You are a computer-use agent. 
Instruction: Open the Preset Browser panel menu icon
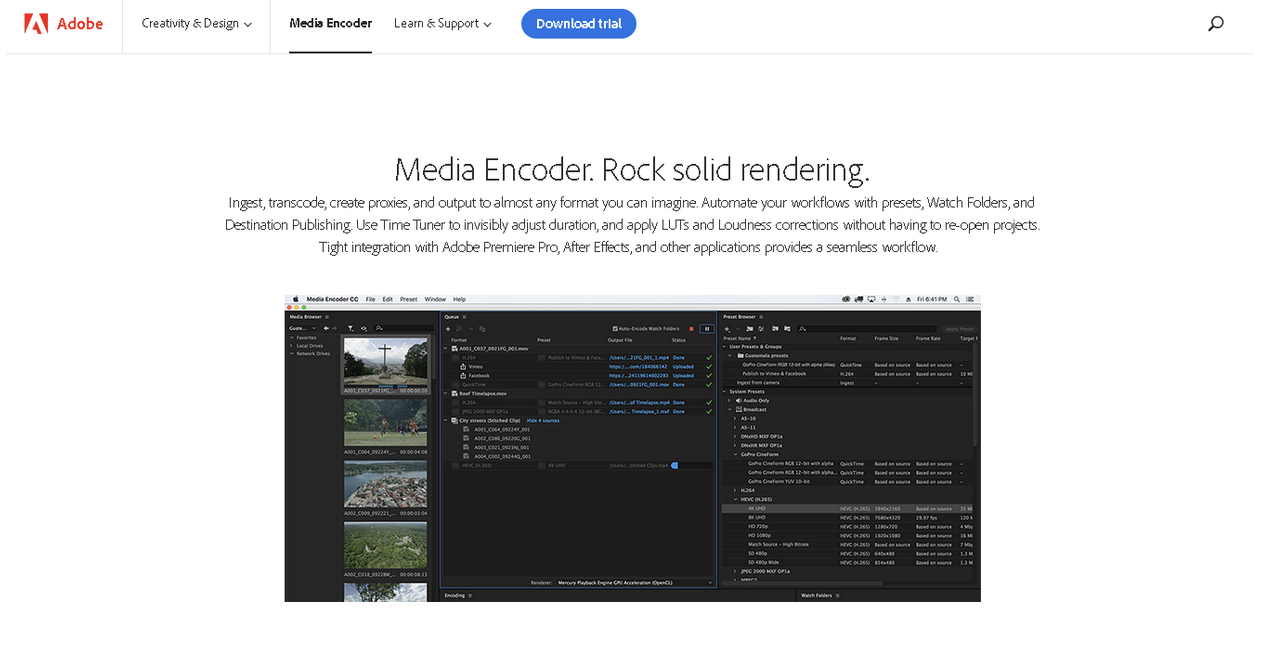761,317
